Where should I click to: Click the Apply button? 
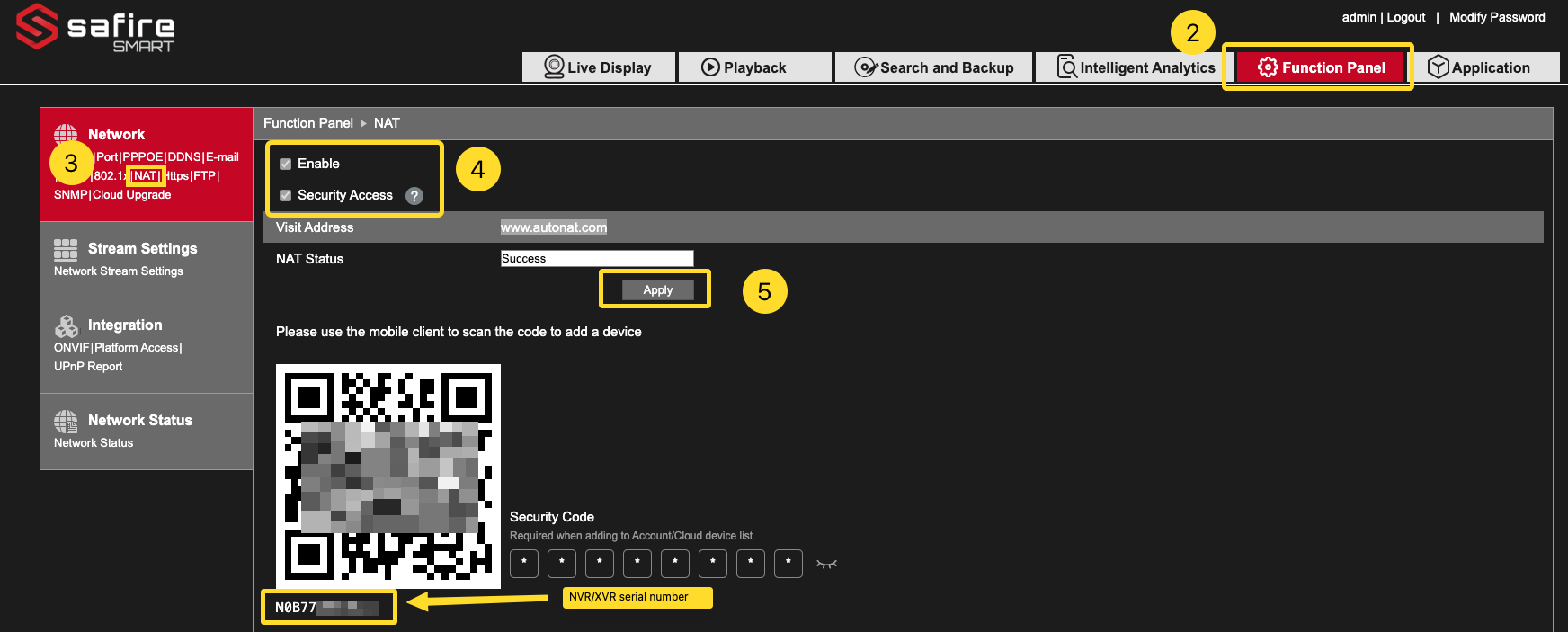pos(658,289)
